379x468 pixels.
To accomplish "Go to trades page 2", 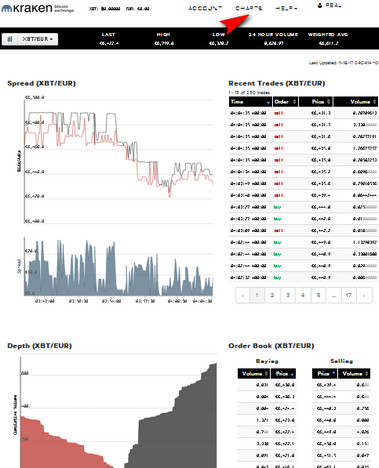I will [x=272, y=295].
